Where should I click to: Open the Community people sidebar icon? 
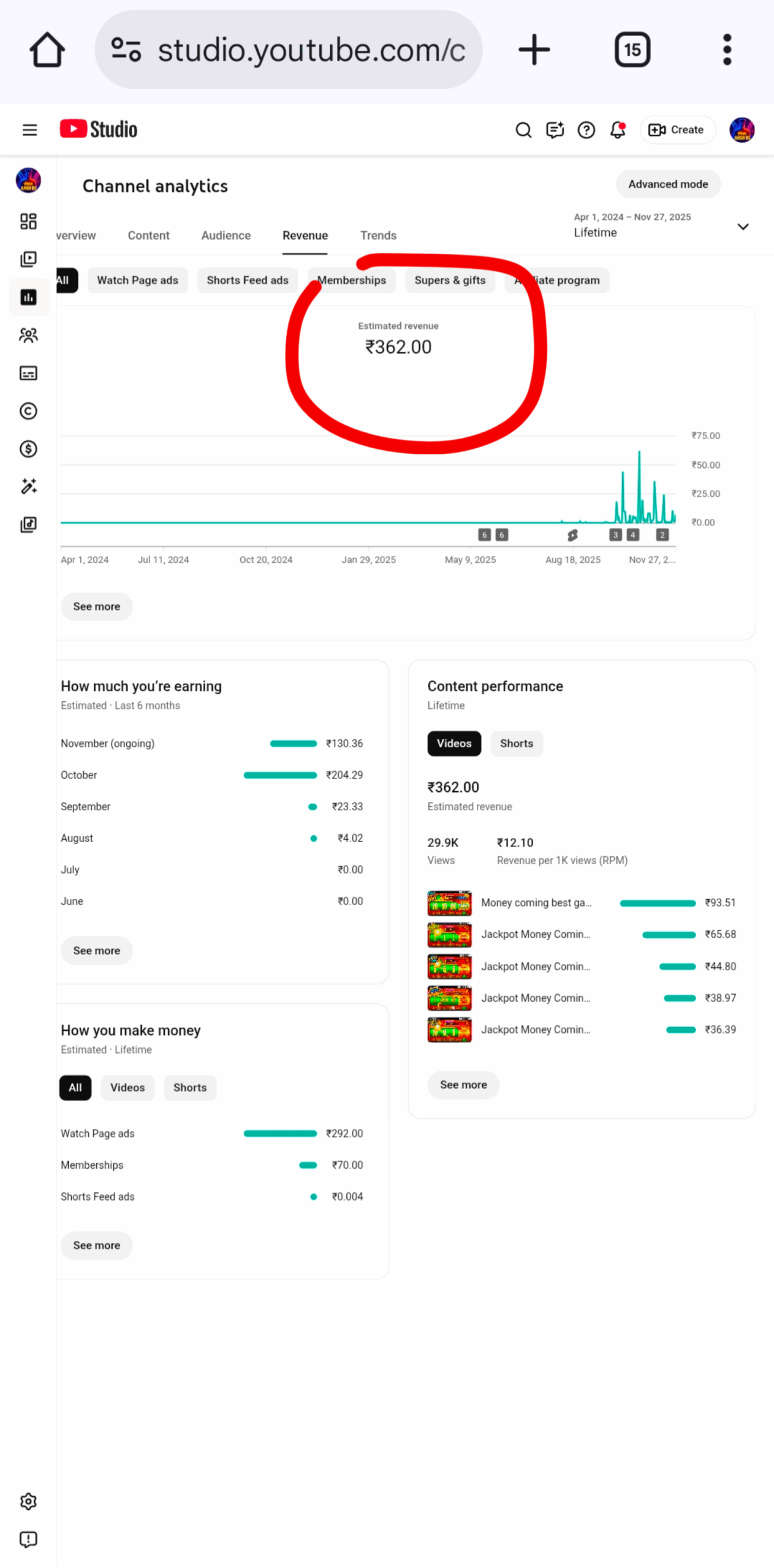[x=28, y=335]
